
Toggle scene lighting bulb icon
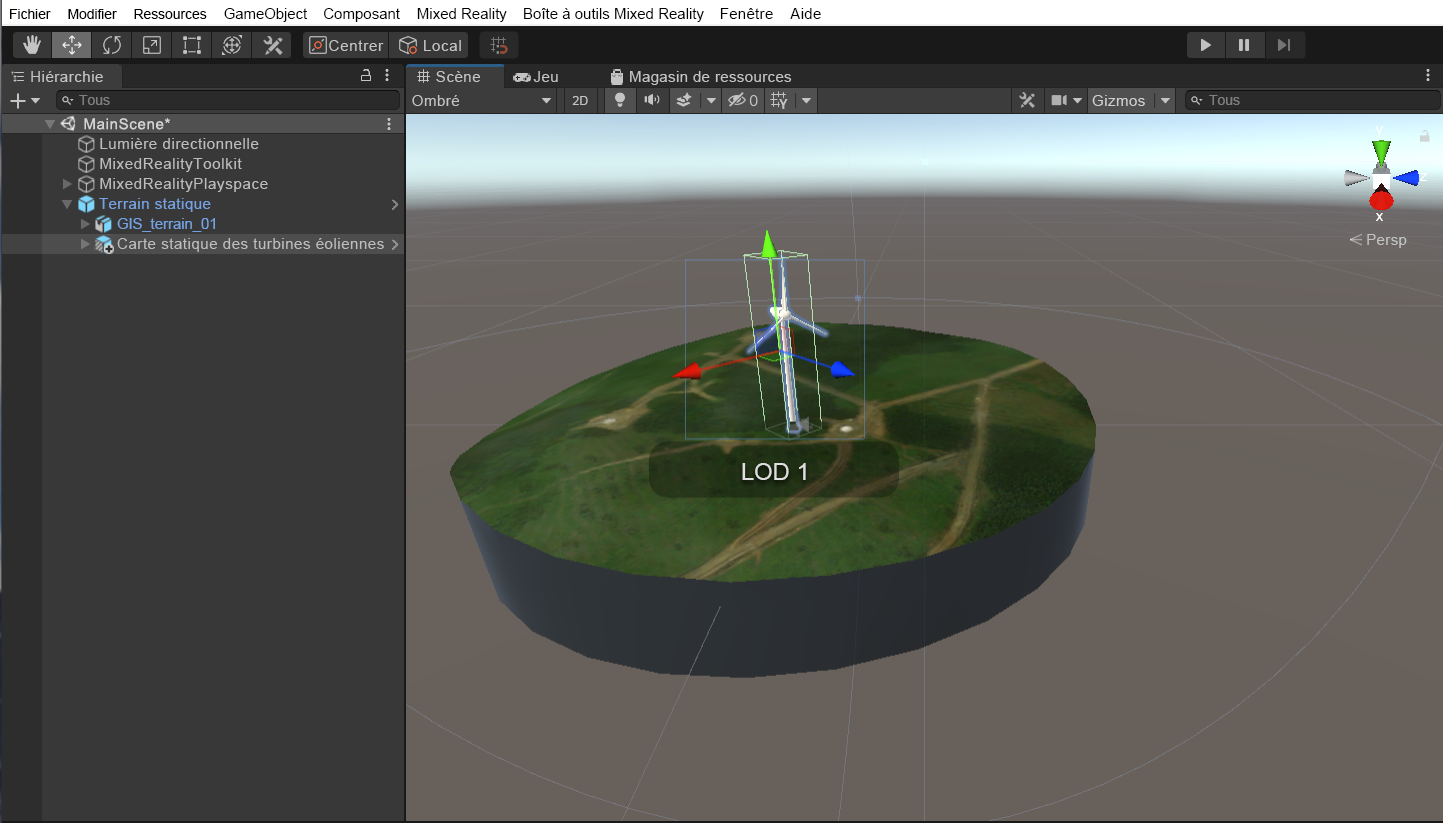tap(620, 100)
